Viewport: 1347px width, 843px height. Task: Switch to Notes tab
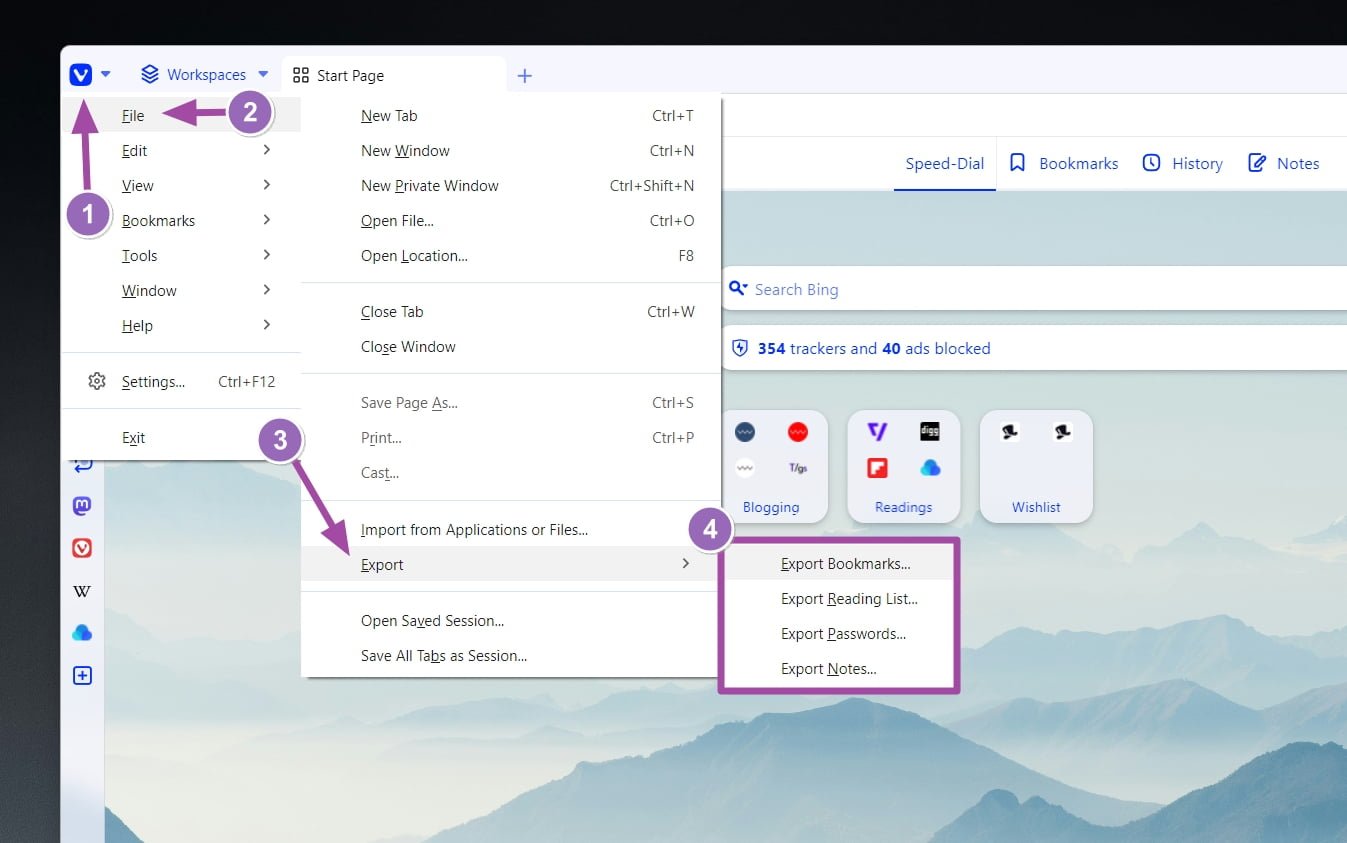(1283, 163)
